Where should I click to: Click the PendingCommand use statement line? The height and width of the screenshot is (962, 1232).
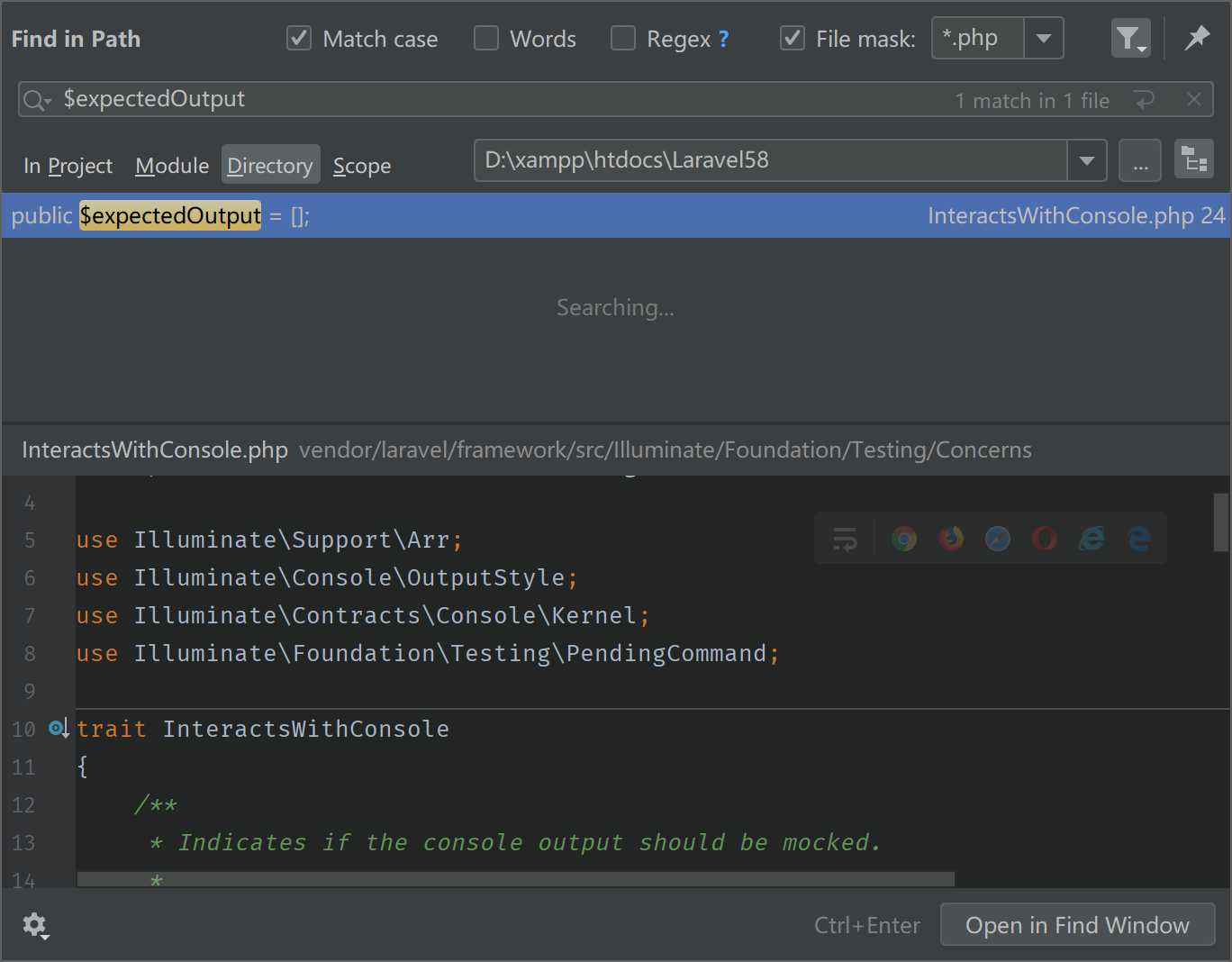click(428, 653)
